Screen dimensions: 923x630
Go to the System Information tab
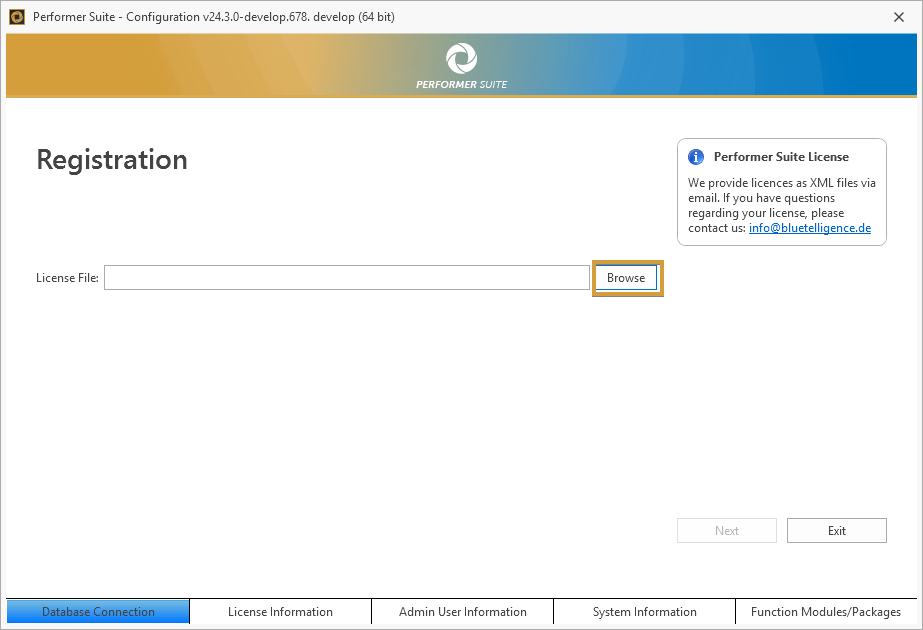pyautogui.click(x=644, y=612)
